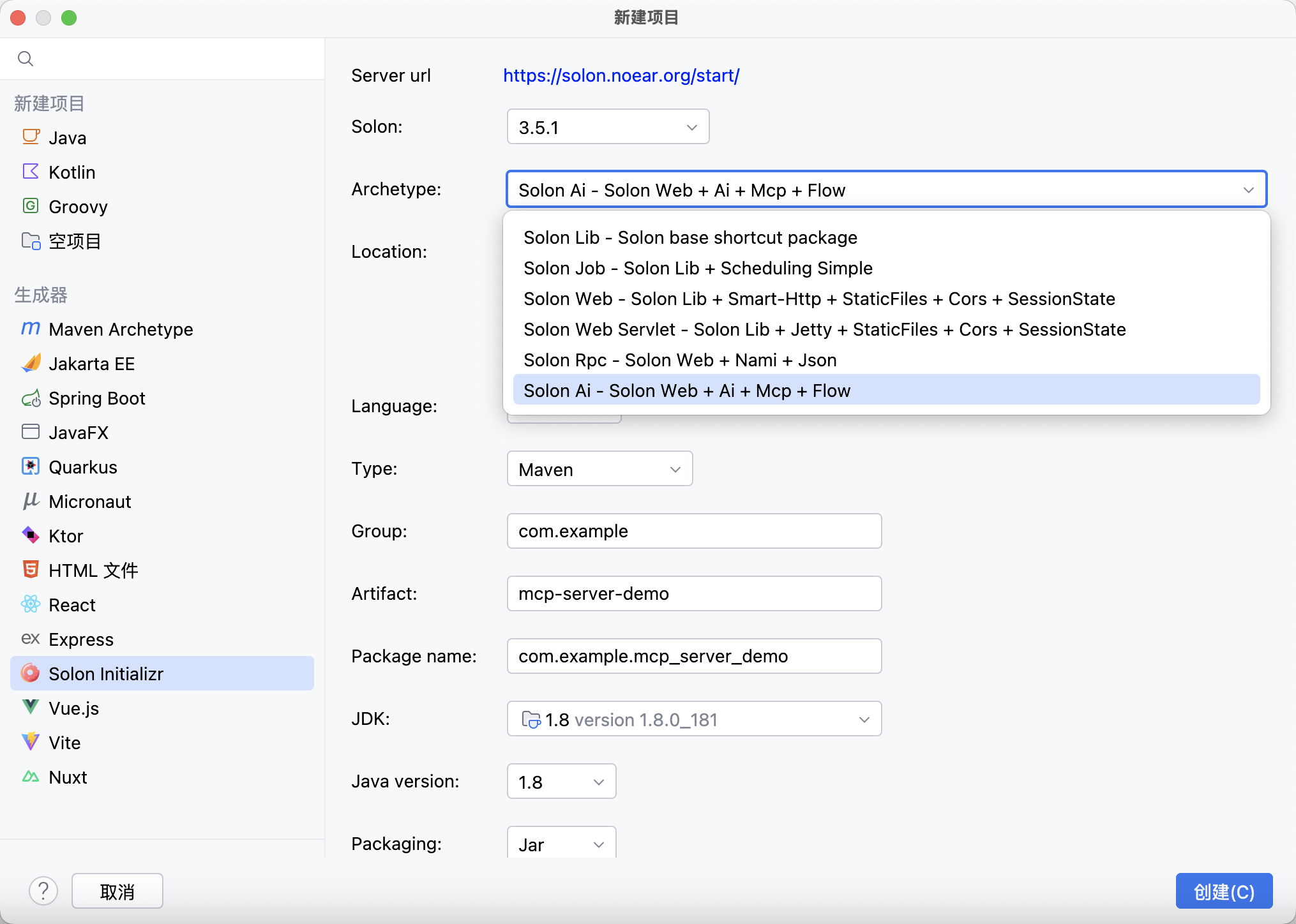Choose the React atom icon

(31, 604)
